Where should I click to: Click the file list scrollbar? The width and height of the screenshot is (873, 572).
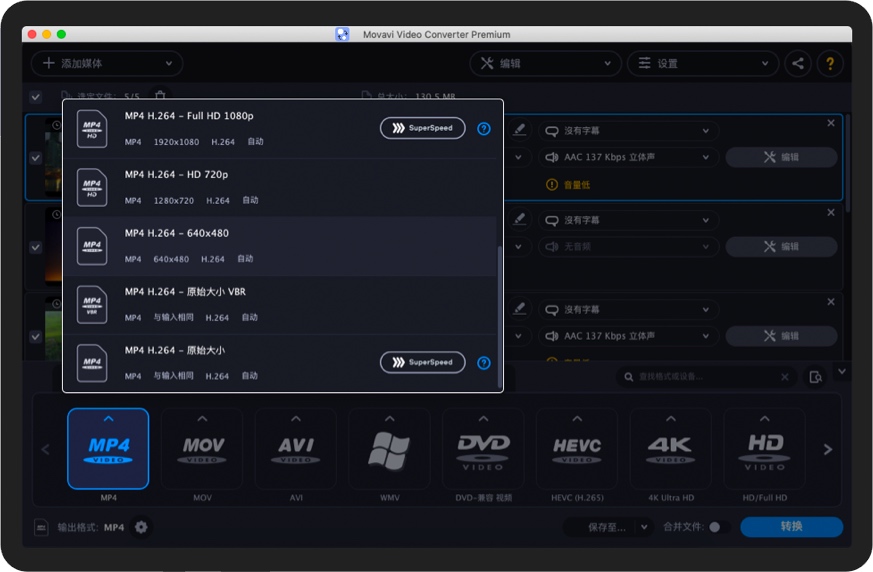(847, 163)
